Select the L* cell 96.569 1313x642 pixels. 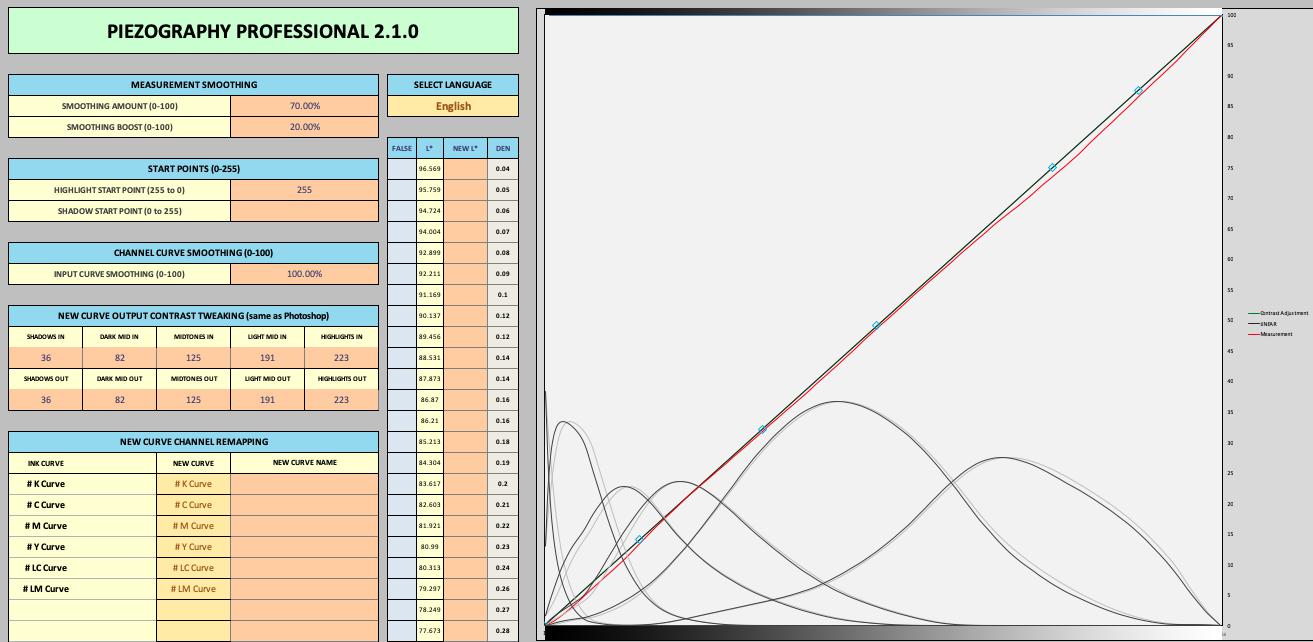point(430,169)
